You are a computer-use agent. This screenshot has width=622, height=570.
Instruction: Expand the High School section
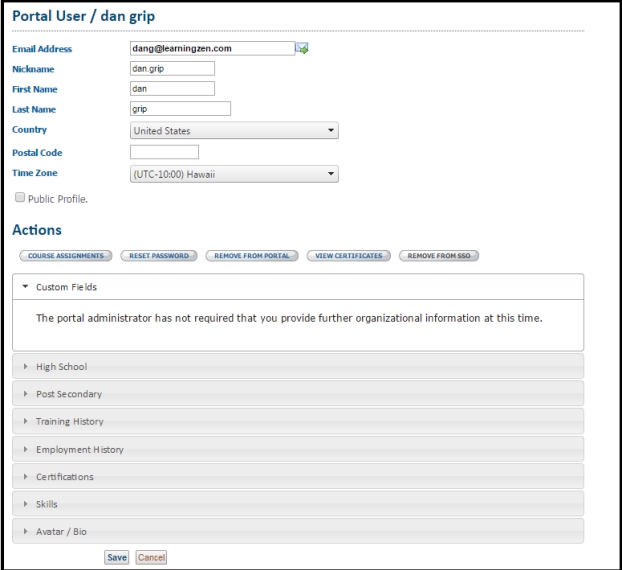click(298, 367)
